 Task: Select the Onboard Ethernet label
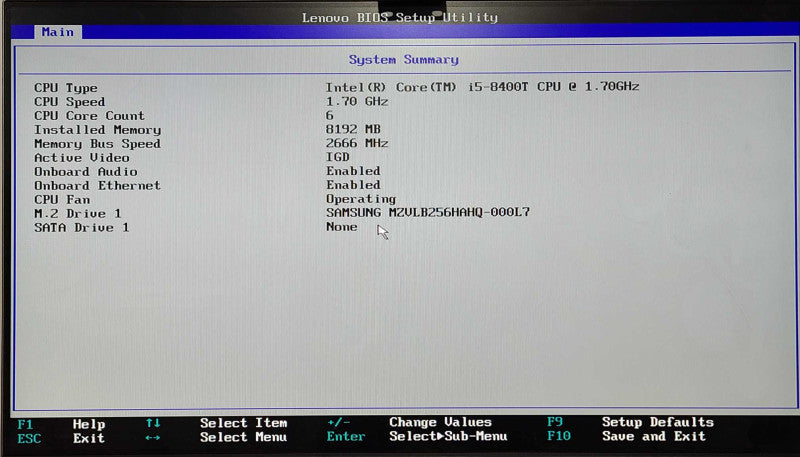coord(97,186)
